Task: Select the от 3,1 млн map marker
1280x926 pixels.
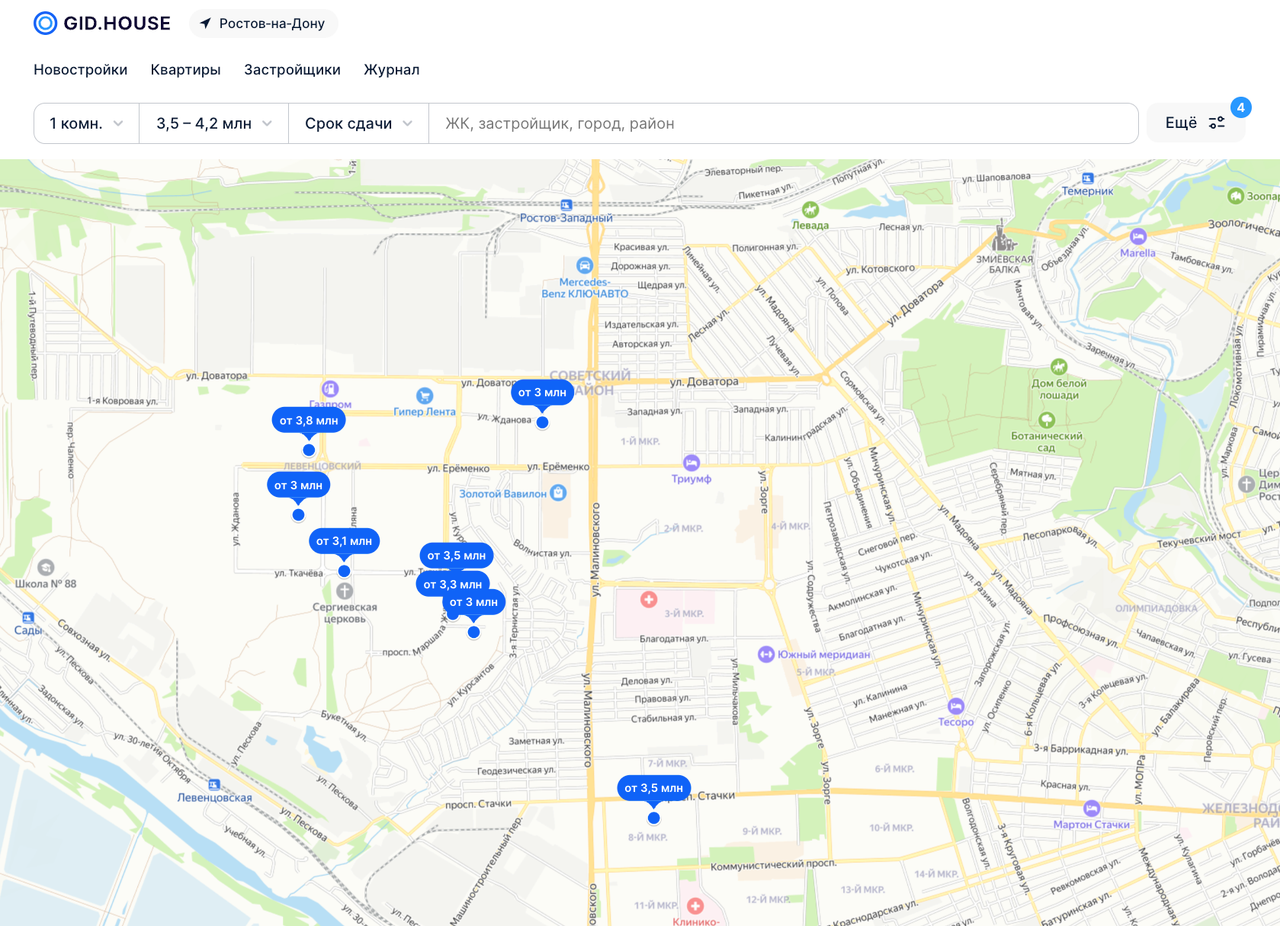Action: click(x=344, y=541)
